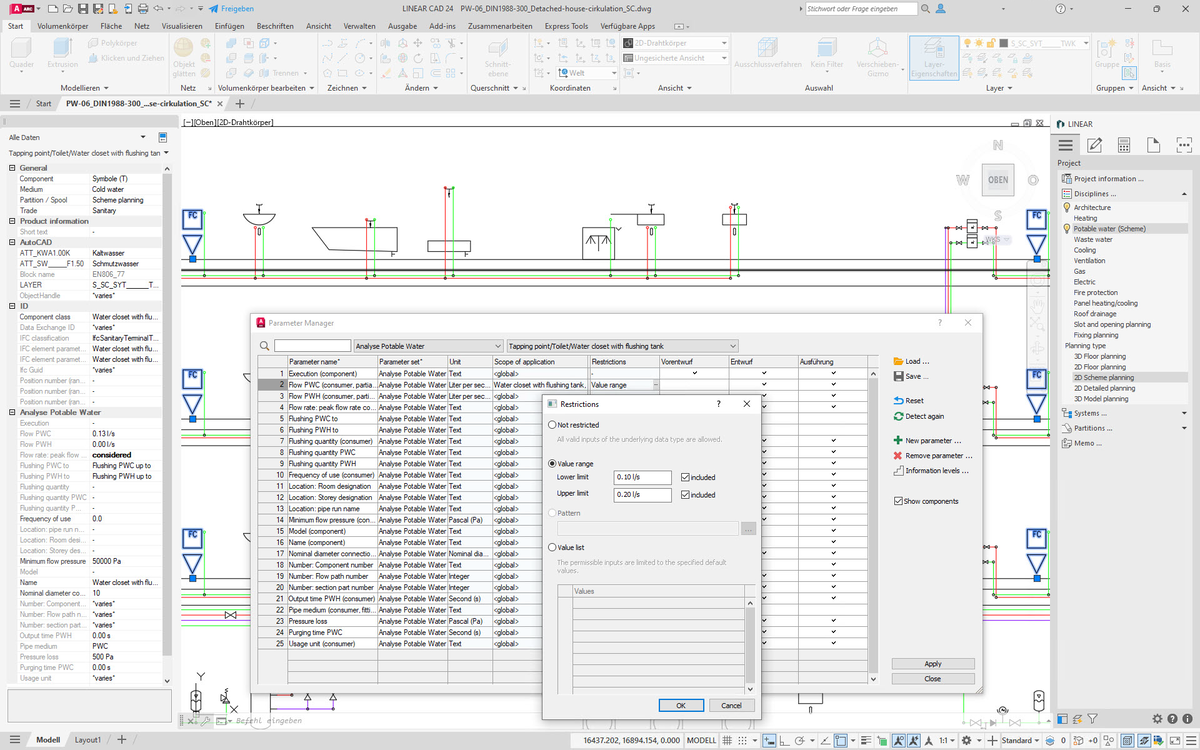1200x750 pixels.
Task: Click the Apply button in Parameter Manager
Action: [x=932, y=663]
